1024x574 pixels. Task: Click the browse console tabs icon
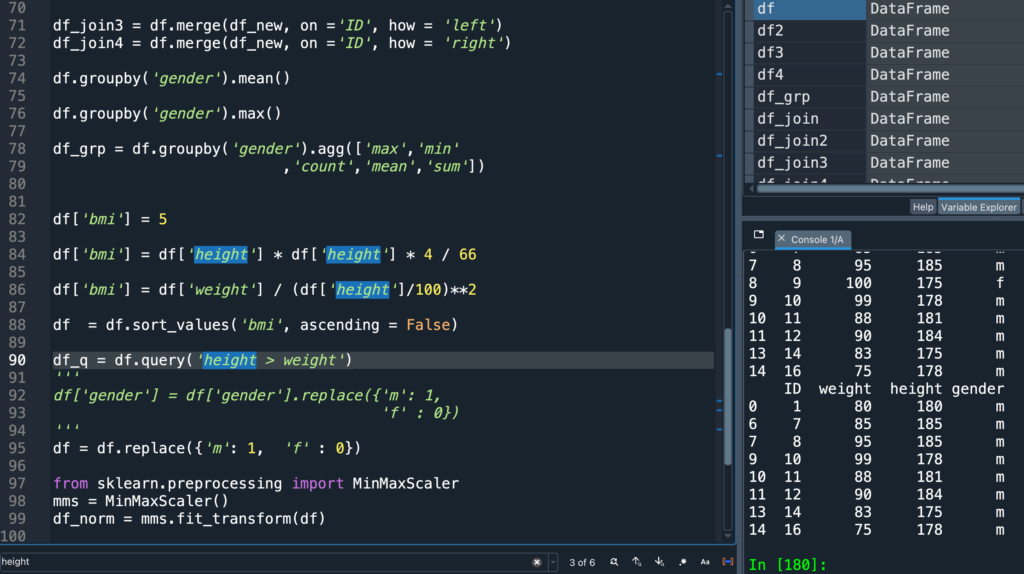758,235
